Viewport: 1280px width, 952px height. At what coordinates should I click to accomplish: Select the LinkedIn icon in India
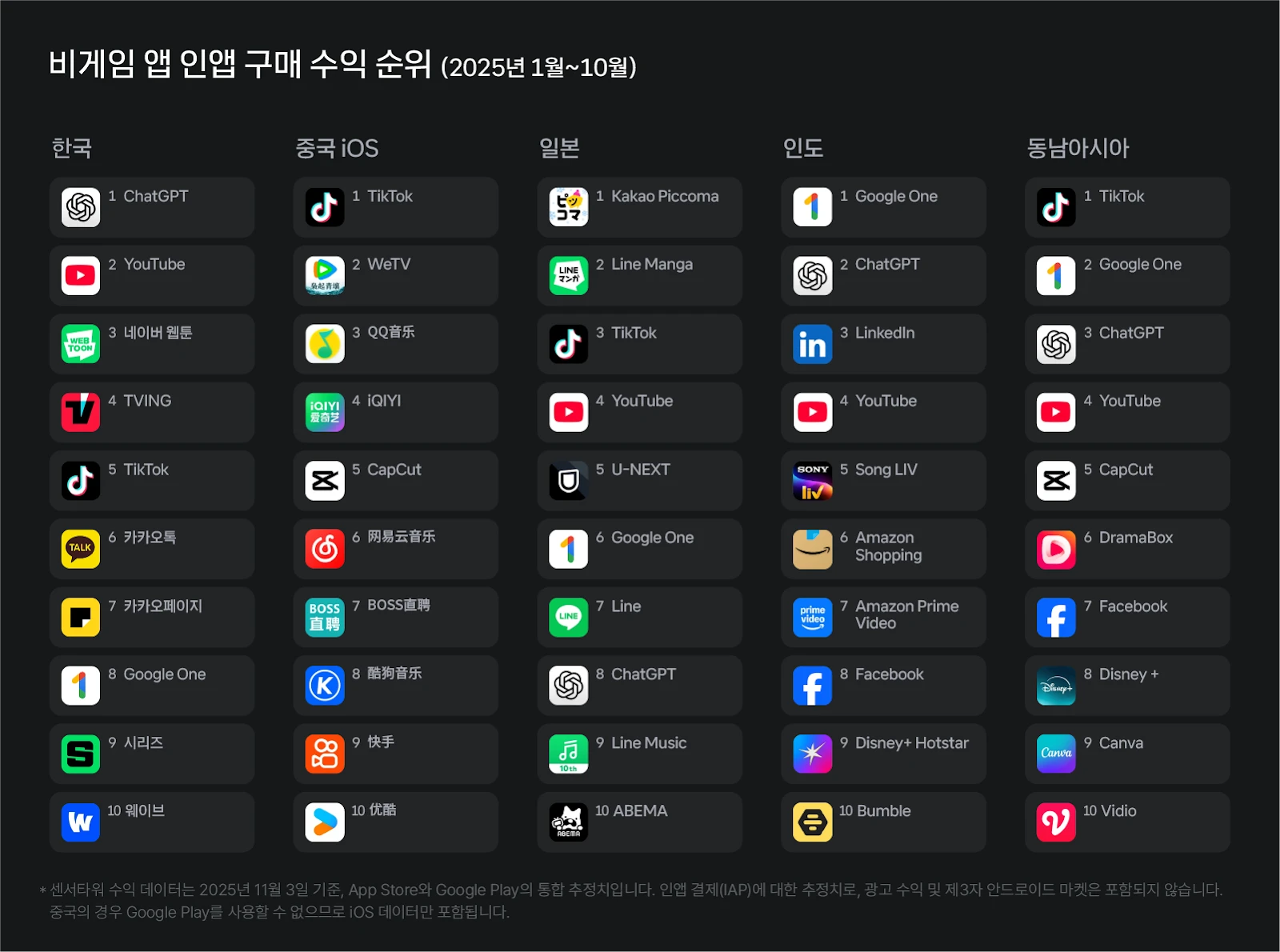tap(813, 344)
